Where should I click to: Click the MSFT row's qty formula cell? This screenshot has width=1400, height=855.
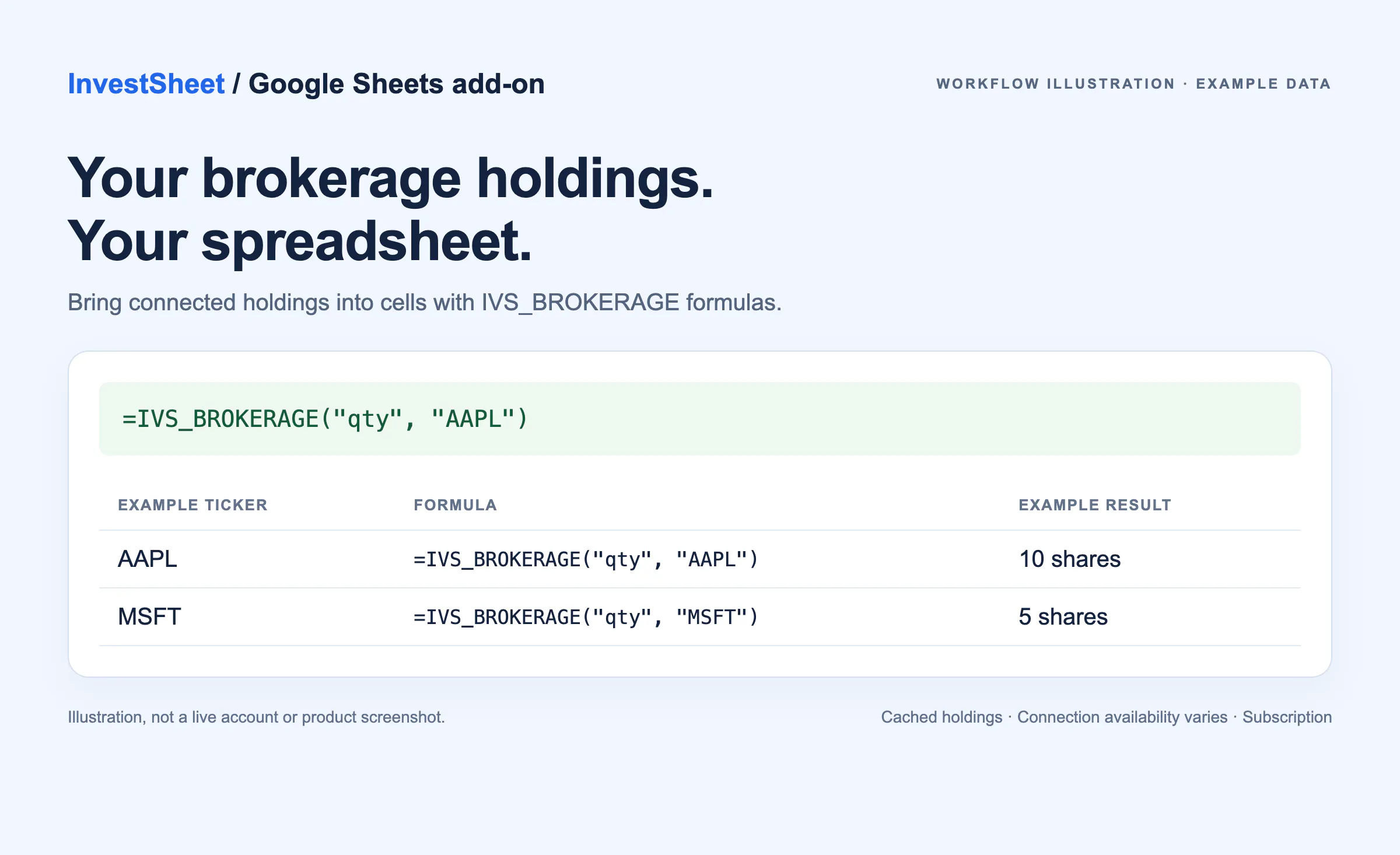coord(586,617)
